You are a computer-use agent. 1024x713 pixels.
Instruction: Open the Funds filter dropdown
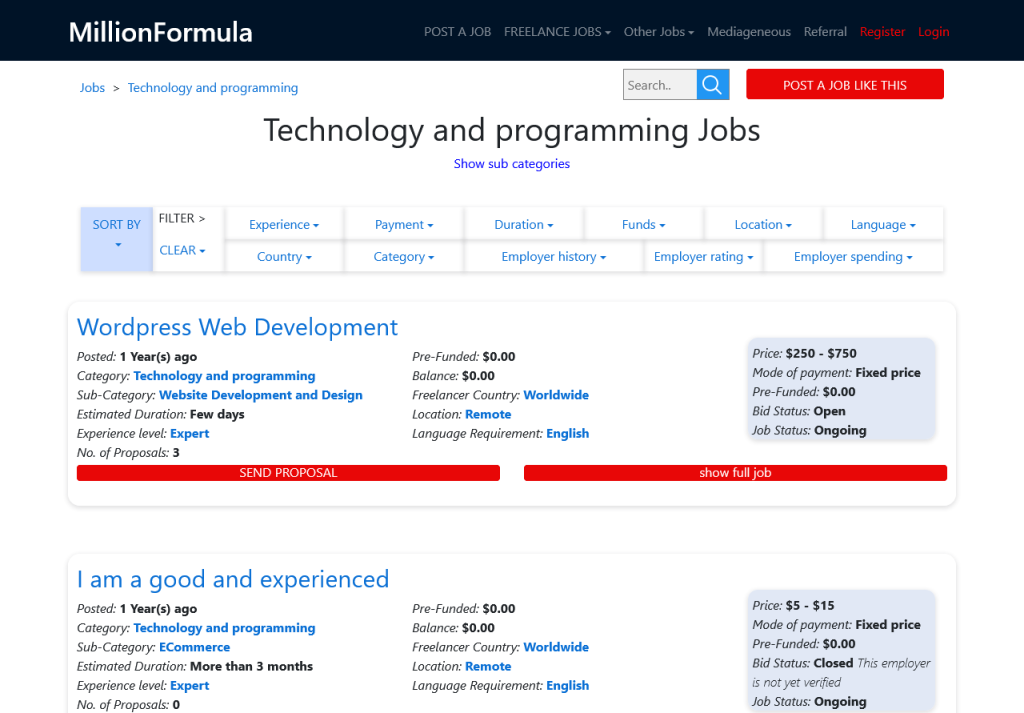[643, 223]
